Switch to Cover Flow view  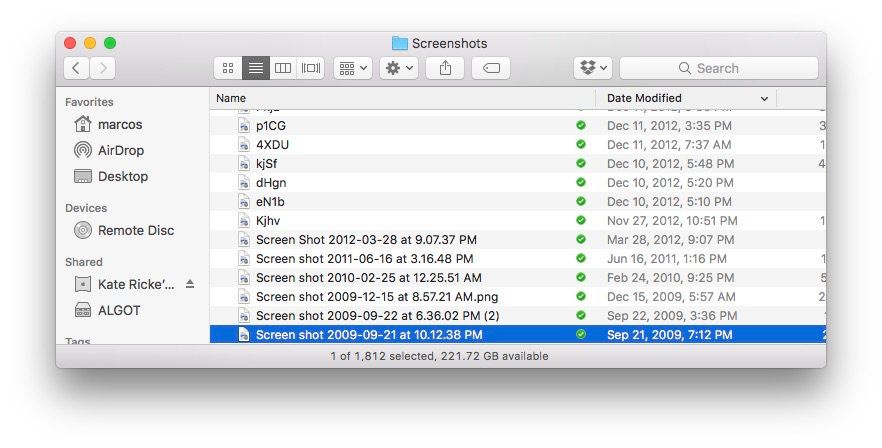[311, 68]
